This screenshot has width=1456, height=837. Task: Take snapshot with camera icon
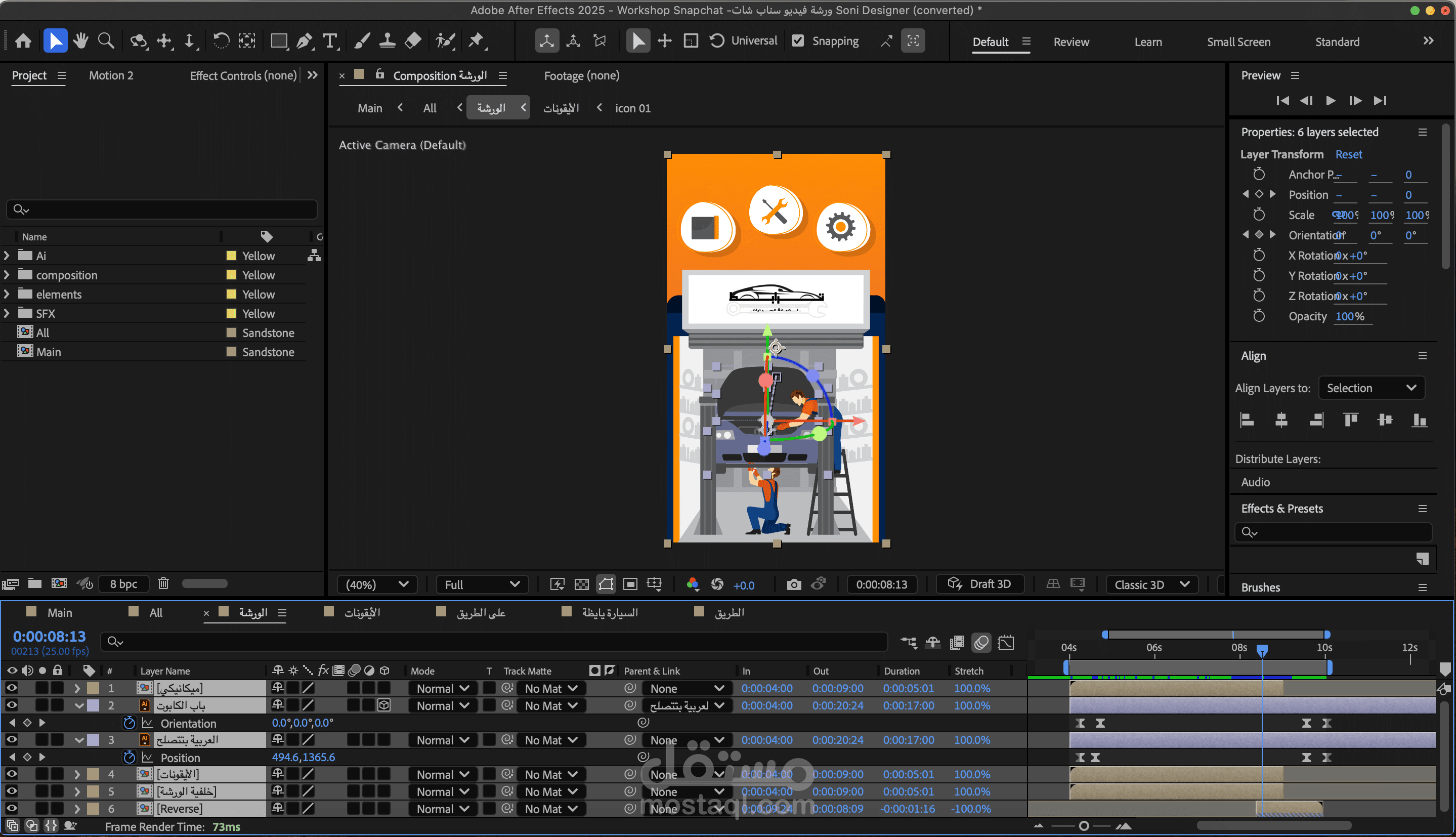point(793,584)
